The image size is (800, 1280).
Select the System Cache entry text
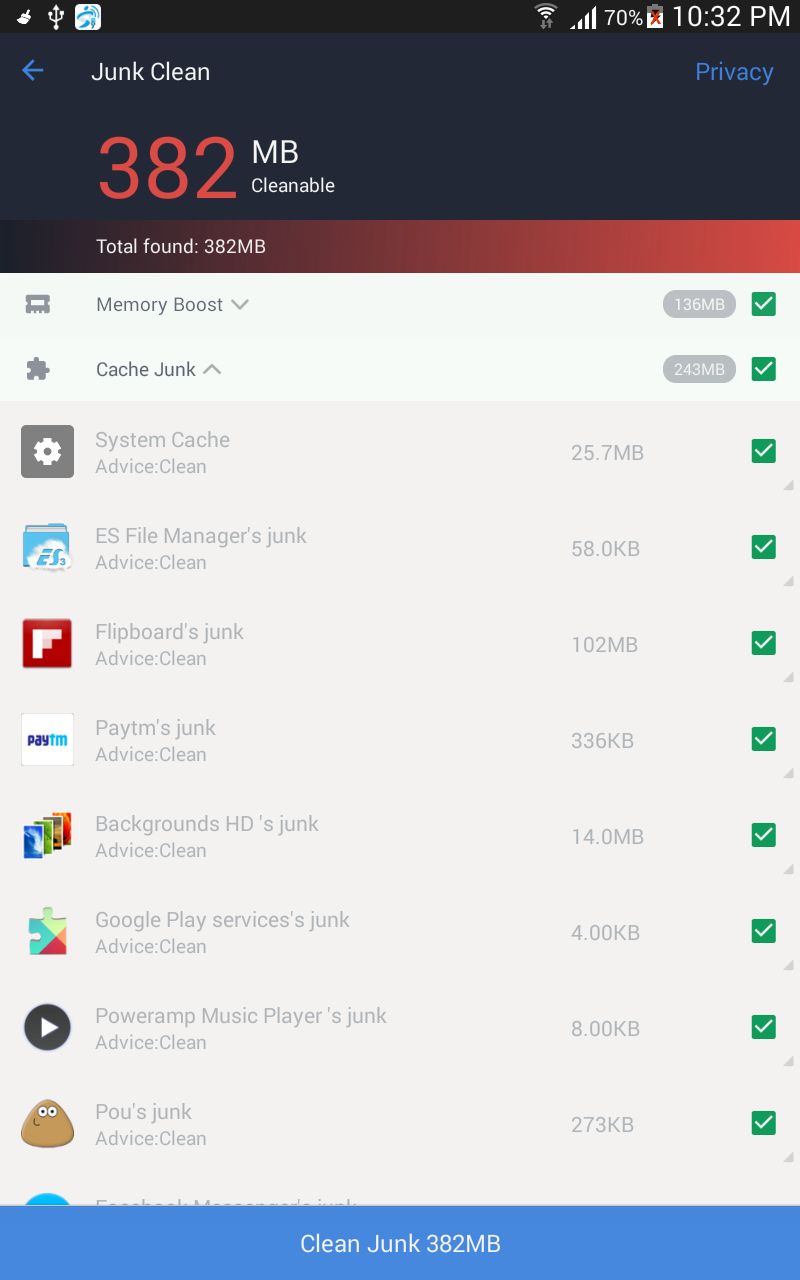[162, 440]
